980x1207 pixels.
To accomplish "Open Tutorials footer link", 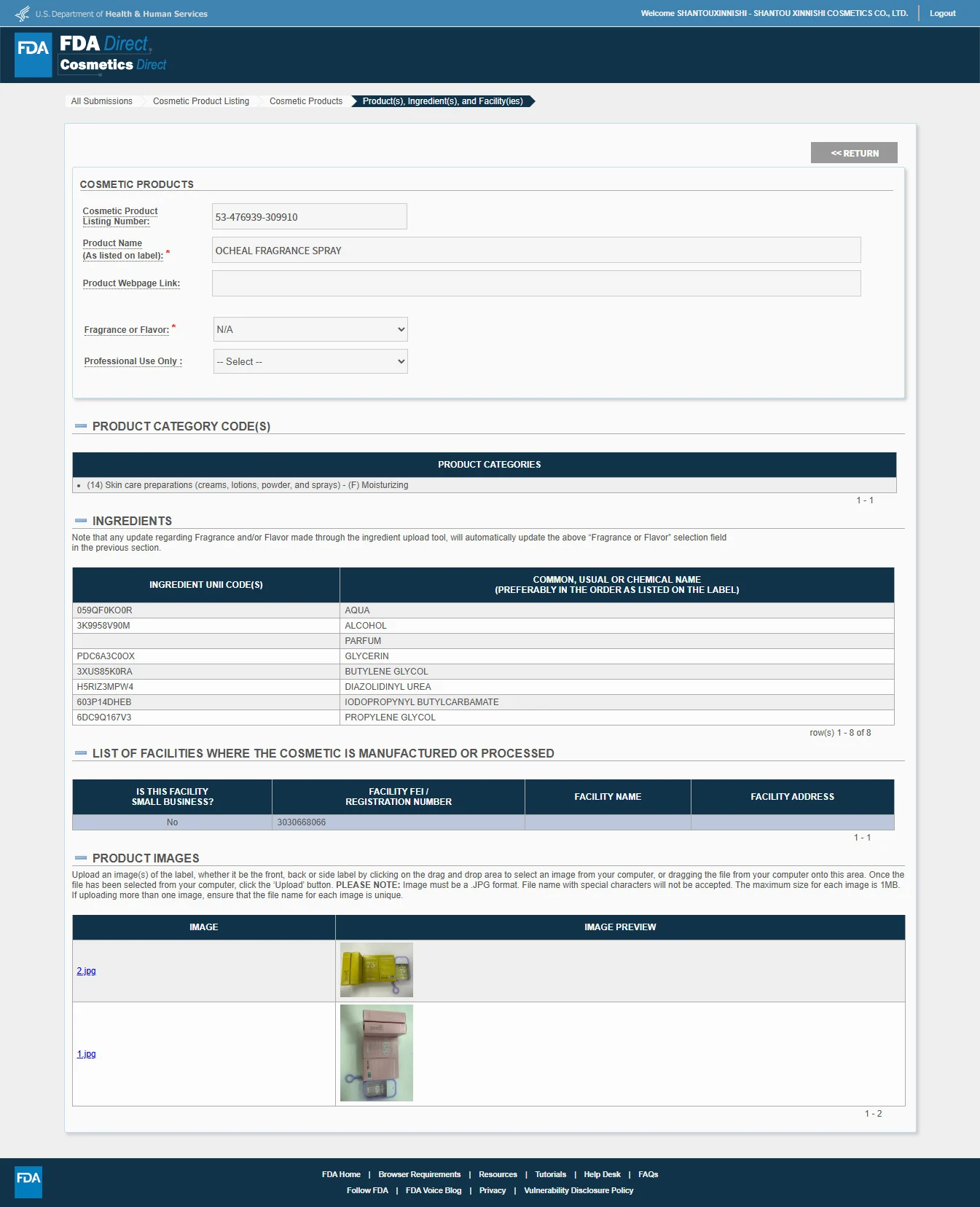I will [550, 1174].
